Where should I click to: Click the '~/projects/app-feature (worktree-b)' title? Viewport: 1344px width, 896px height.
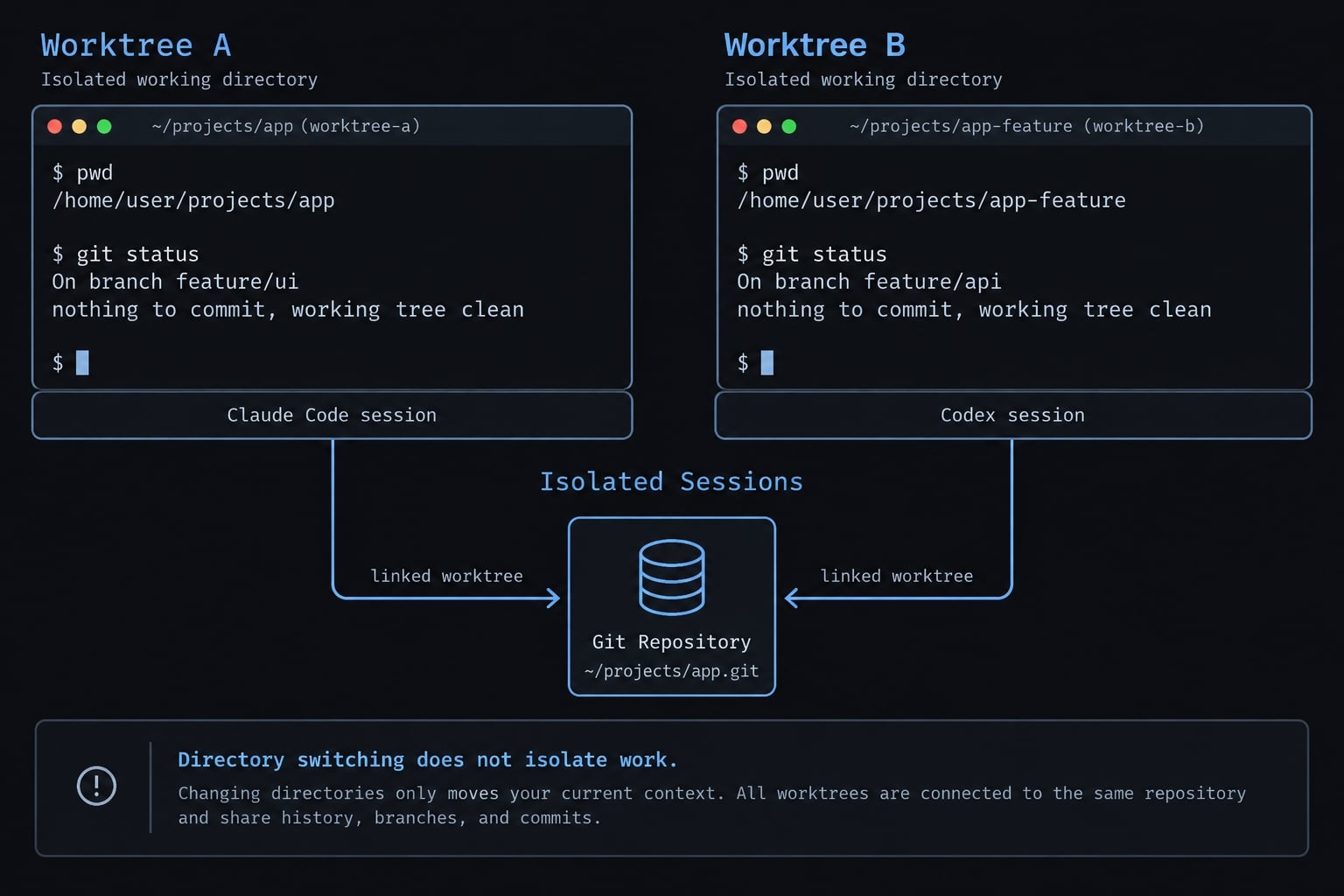[1026, 126]
